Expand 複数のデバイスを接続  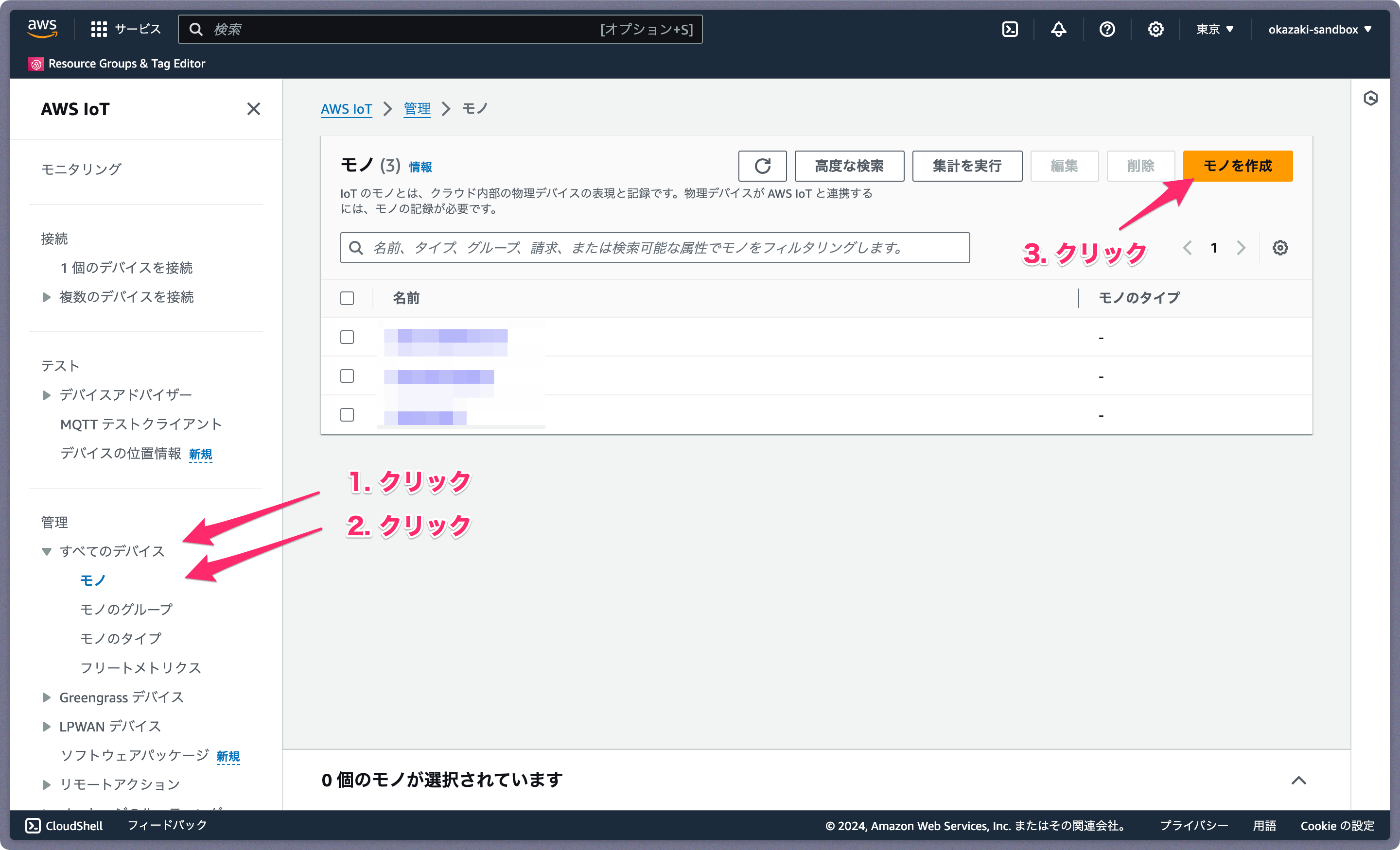click(x=46, y=297)
